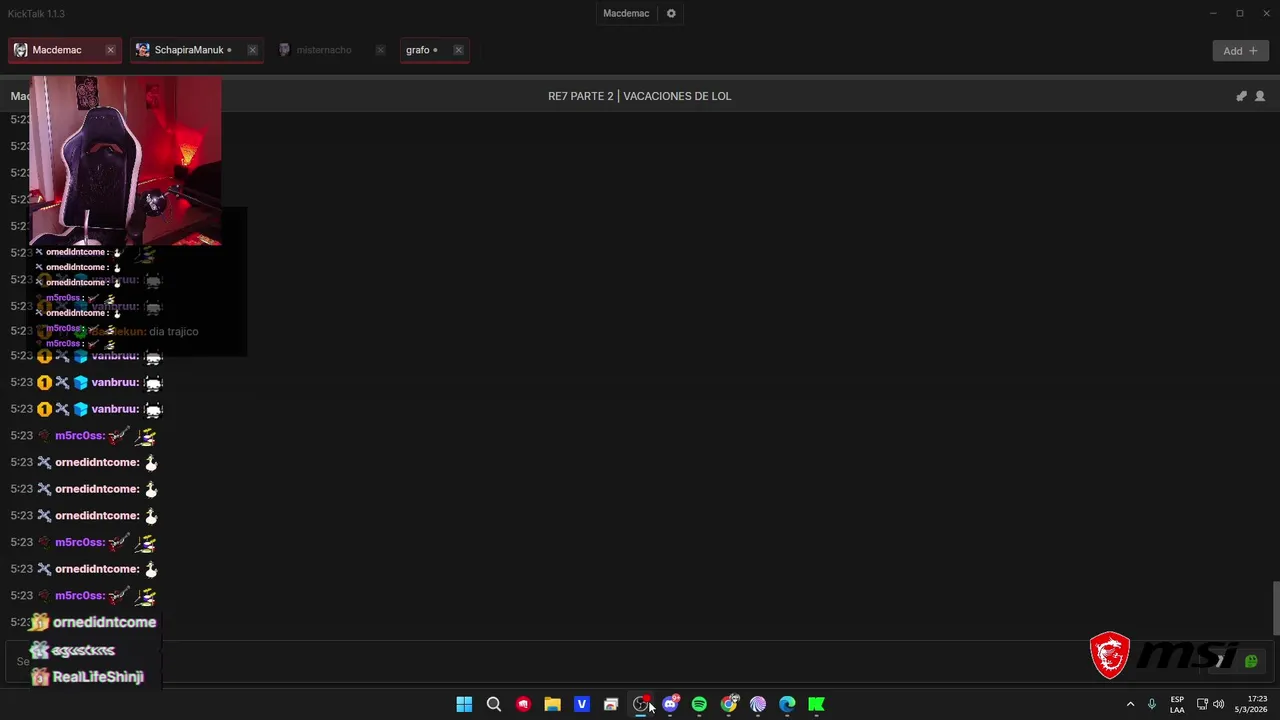Click the chat scrollbar thumb

coord(1275,607)
